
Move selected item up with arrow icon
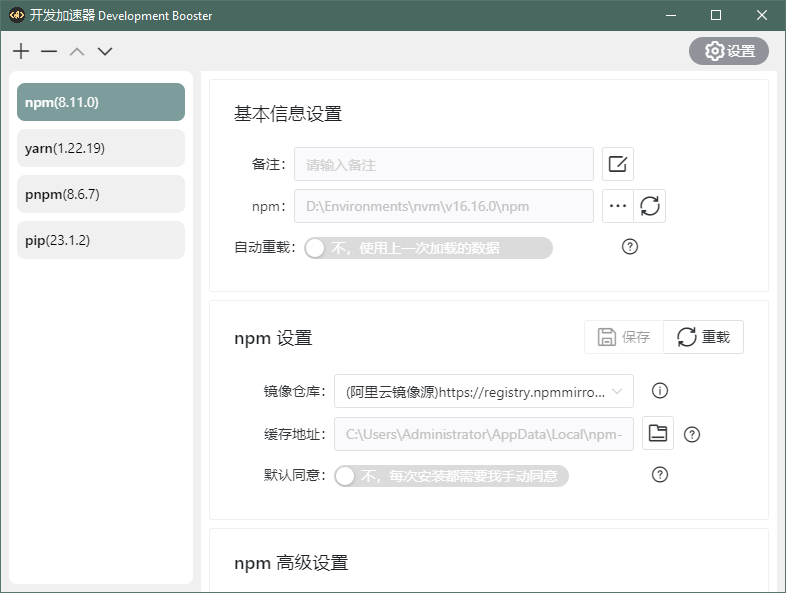77,51
